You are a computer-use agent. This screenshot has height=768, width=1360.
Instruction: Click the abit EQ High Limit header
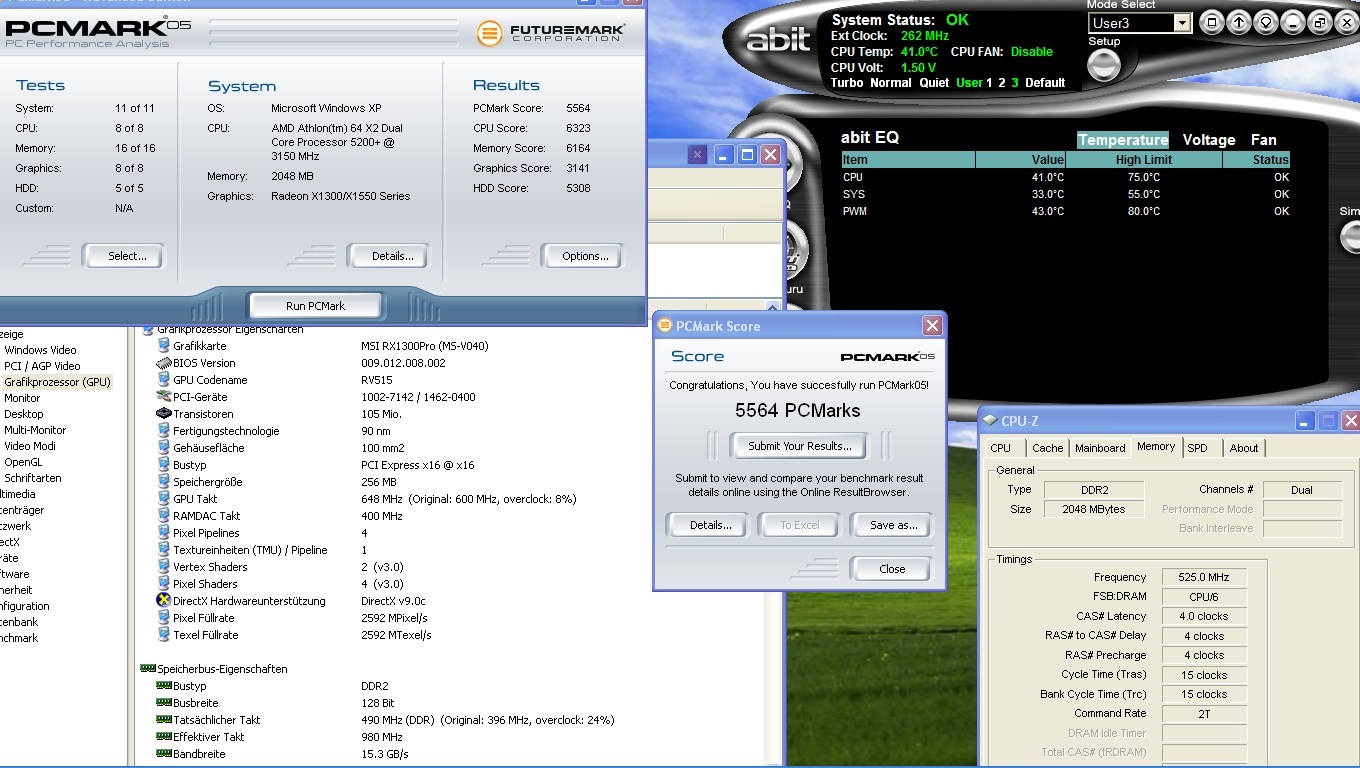[1144, 160]
